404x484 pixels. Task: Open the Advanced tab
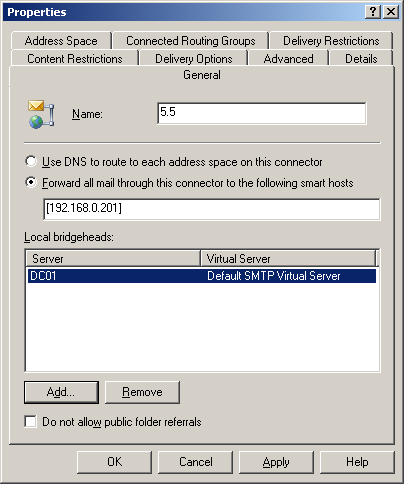tap(288, 59)
